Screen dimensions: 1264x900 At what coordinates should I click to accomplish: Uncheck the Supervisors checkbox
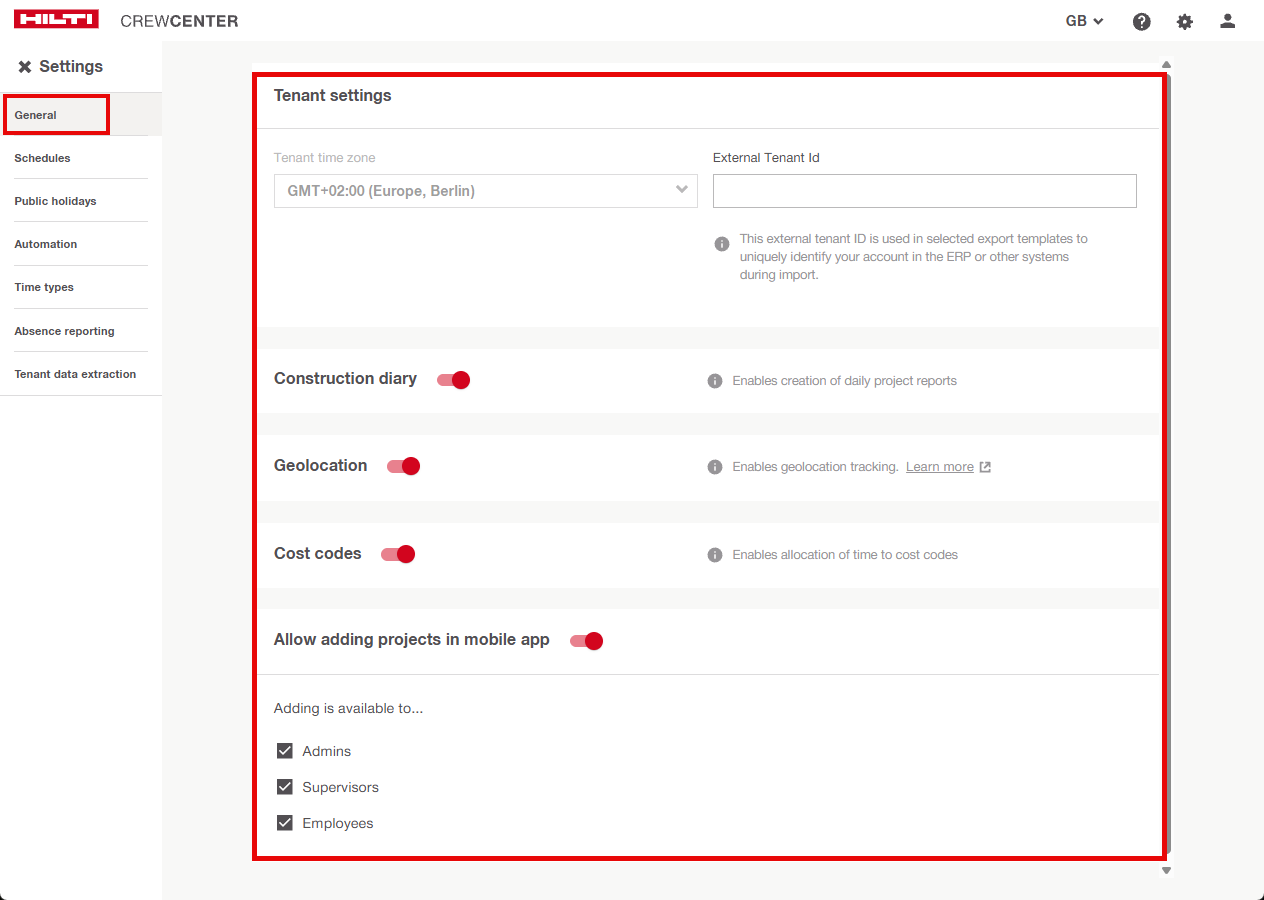[x=285, y=787]
